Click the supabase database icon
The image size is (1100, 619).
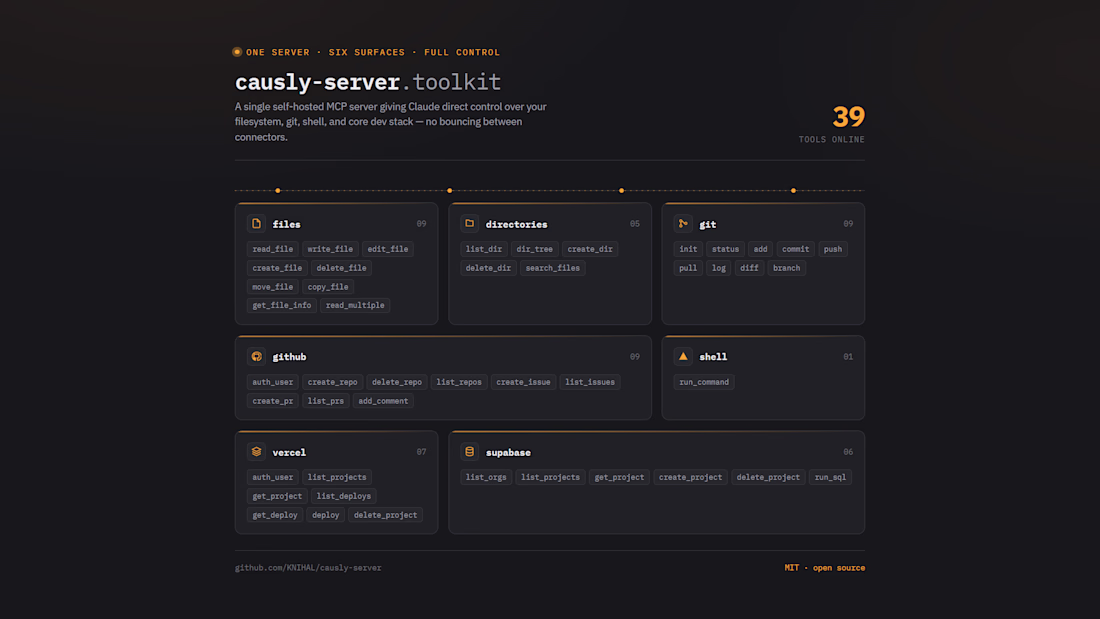coord(469,452)
